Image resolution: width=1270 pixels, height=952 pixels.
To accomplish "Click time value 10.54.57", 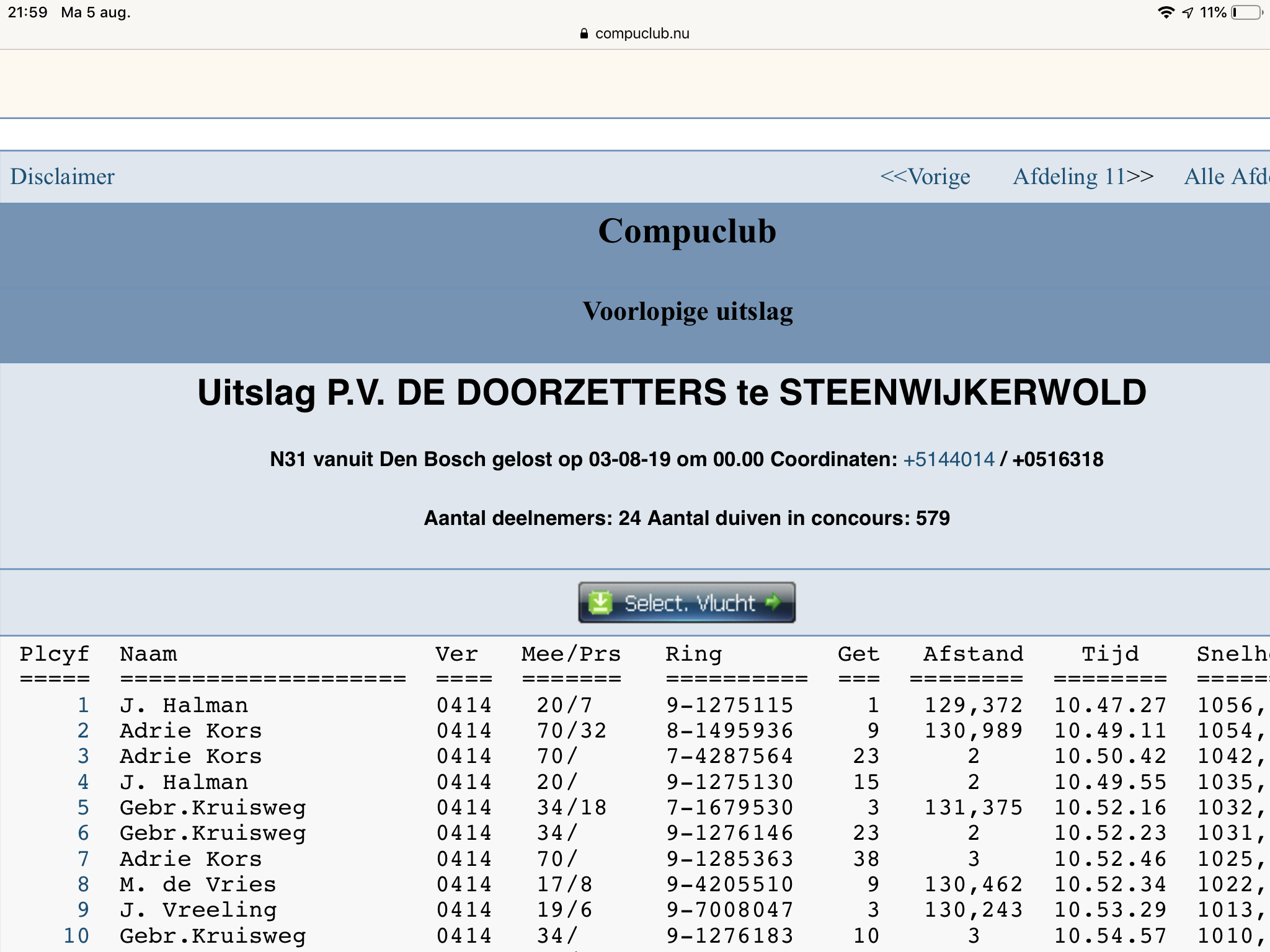I will click(x=1111, y=936).
